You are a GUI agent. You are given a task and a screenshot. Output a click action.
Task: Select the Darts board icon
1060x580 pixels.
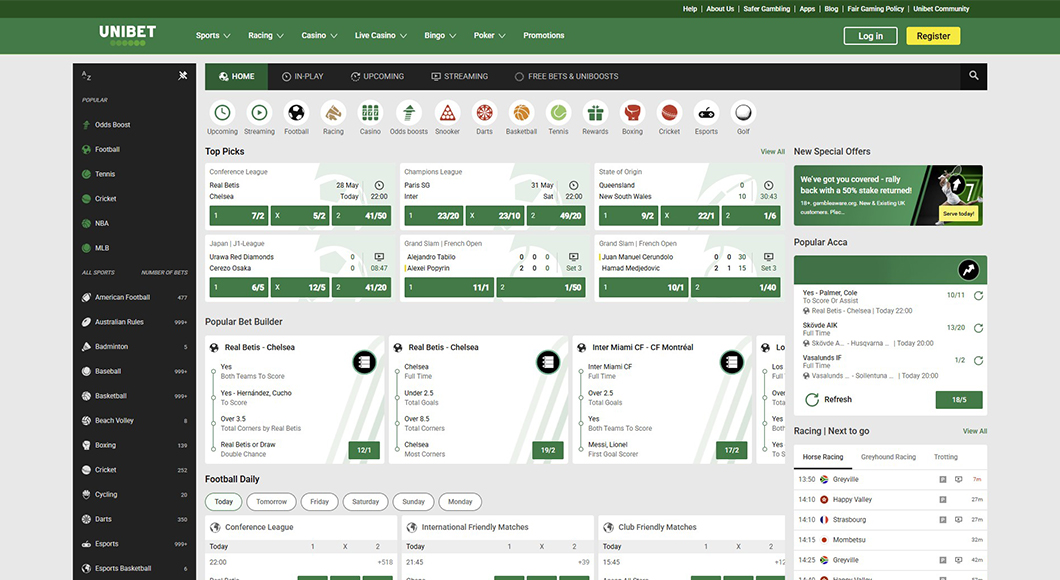(x=484, y=113)
